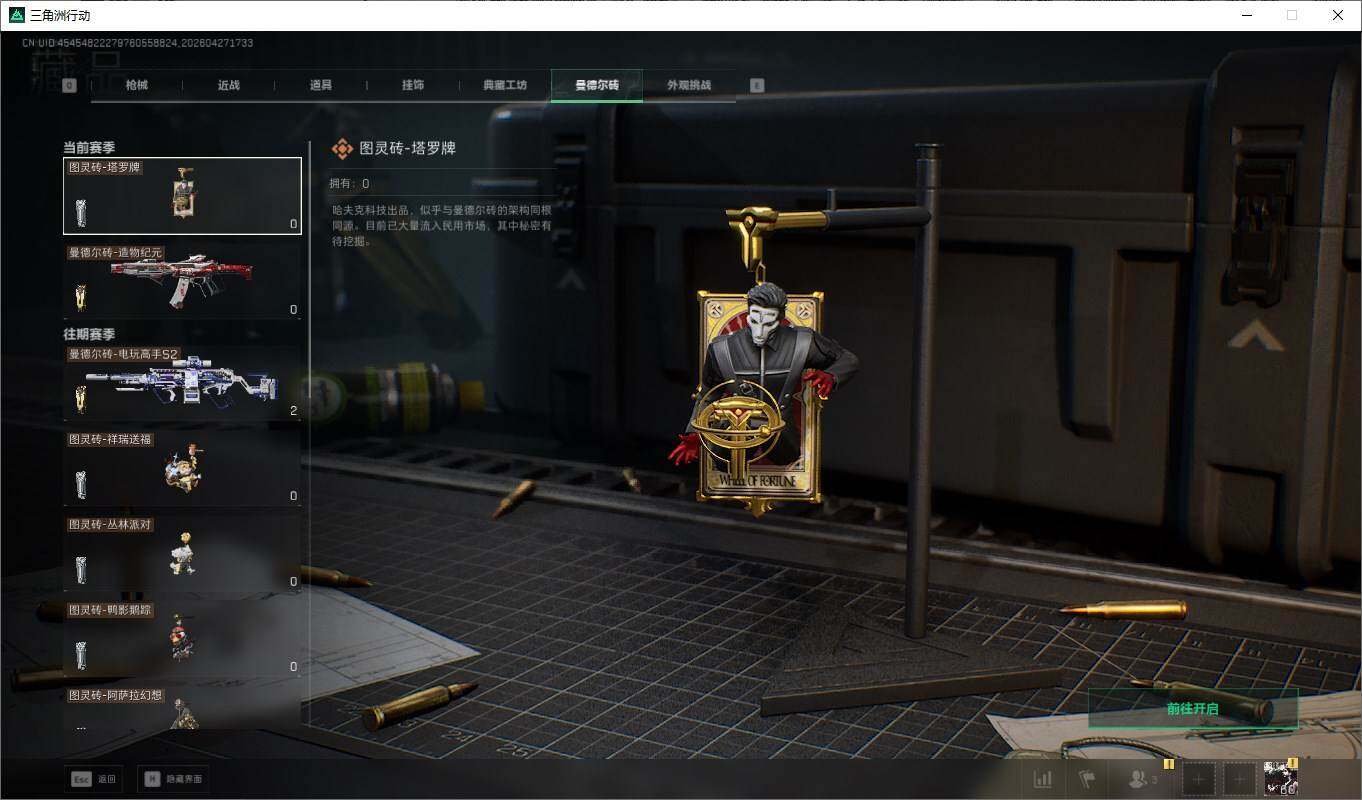Screen dimensions: 1362x800
Task: Click the diamond emblem beside 图灵砖-塔罗牌 header
Action: pyautogui.click(x=343, y=146)
